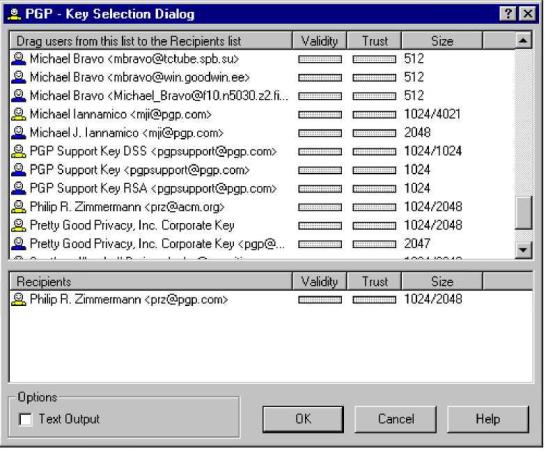Select Michael Bravo <mbravo@win.goodwin.ee>
This screenshot has height=450, width=545.
point(140,77)
